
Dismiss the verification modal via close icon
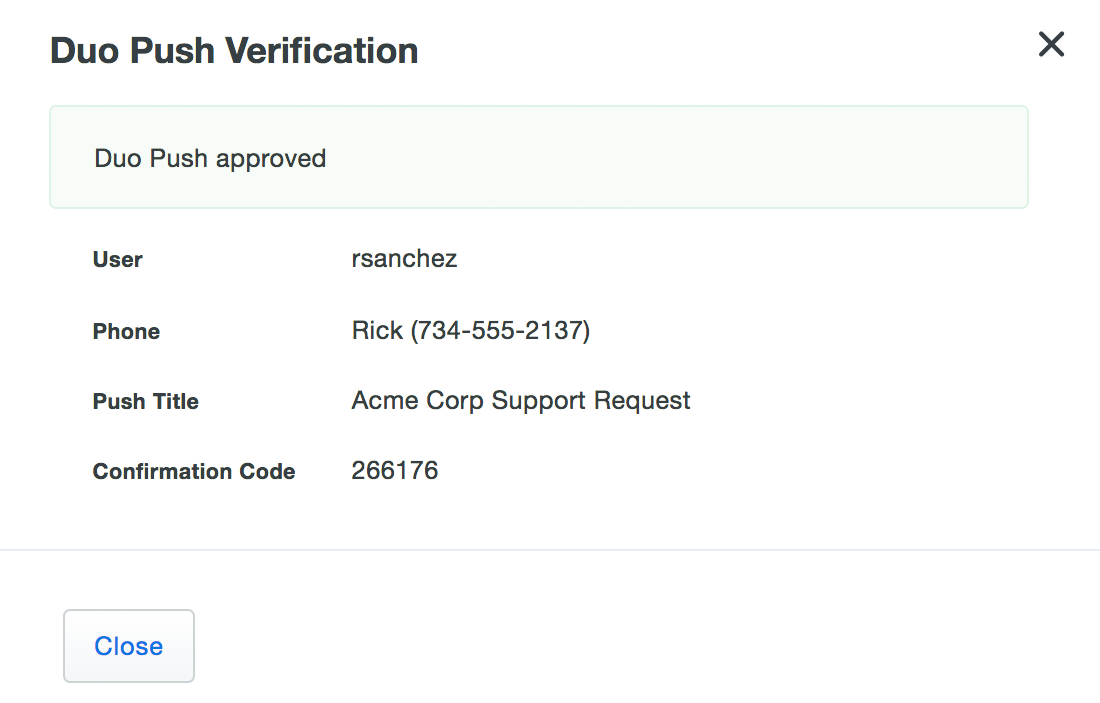click(x=1051, y=44)
